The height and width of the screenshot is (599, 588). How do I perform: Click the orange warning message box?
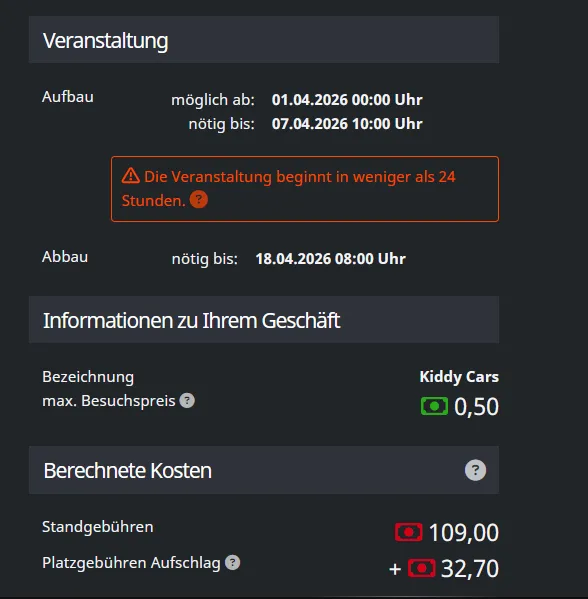[305, 189]
